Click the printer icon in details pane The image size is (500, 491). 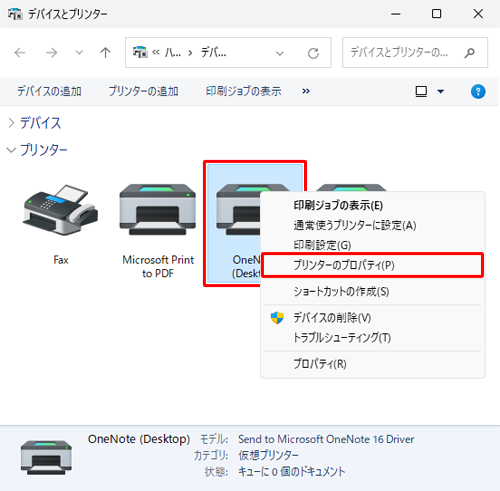(x=46, y=457)
